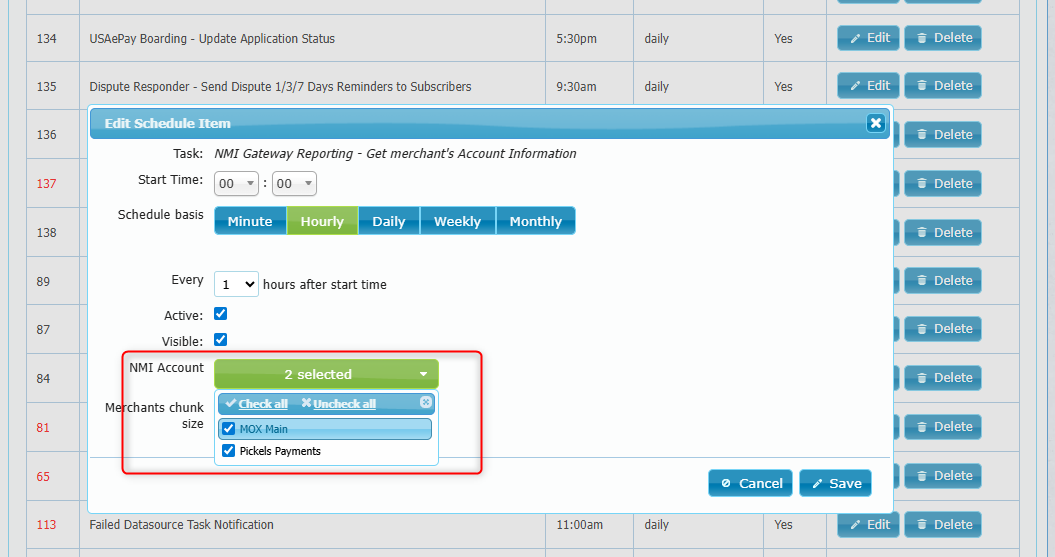This screenshot has height=557, width=1055.
Task: Click the Uncheck all link
Action: click(344, 404)
